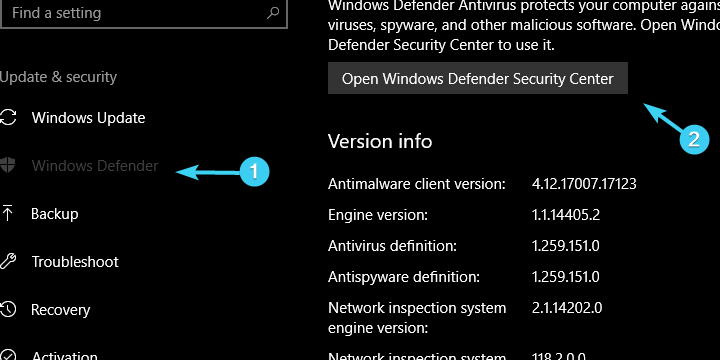This screenshot has height=360, width=720.
Task: Click the search magnifier icon
Action: tap(273, 13)
